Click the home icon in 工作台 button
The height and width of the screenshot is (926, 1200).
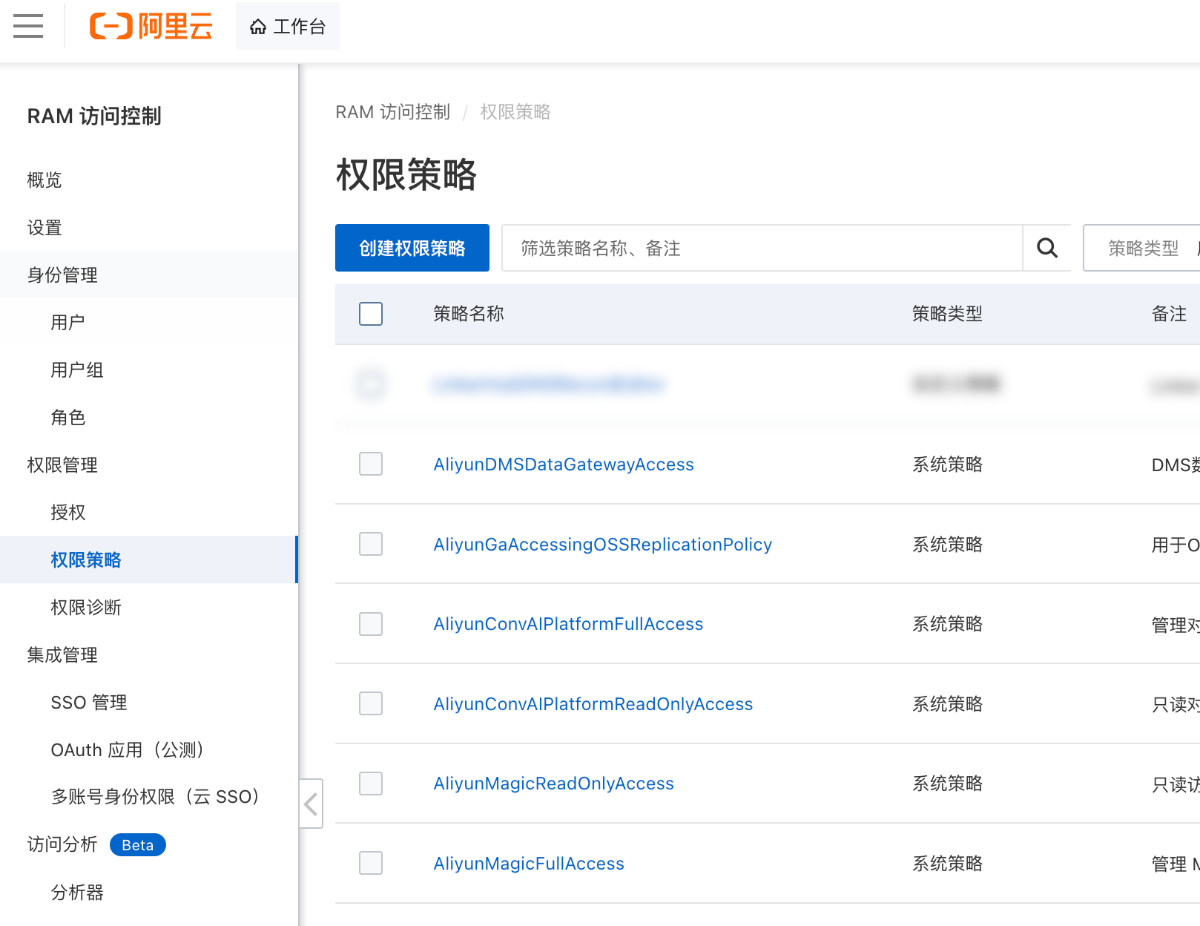click(x=258, y=27)
